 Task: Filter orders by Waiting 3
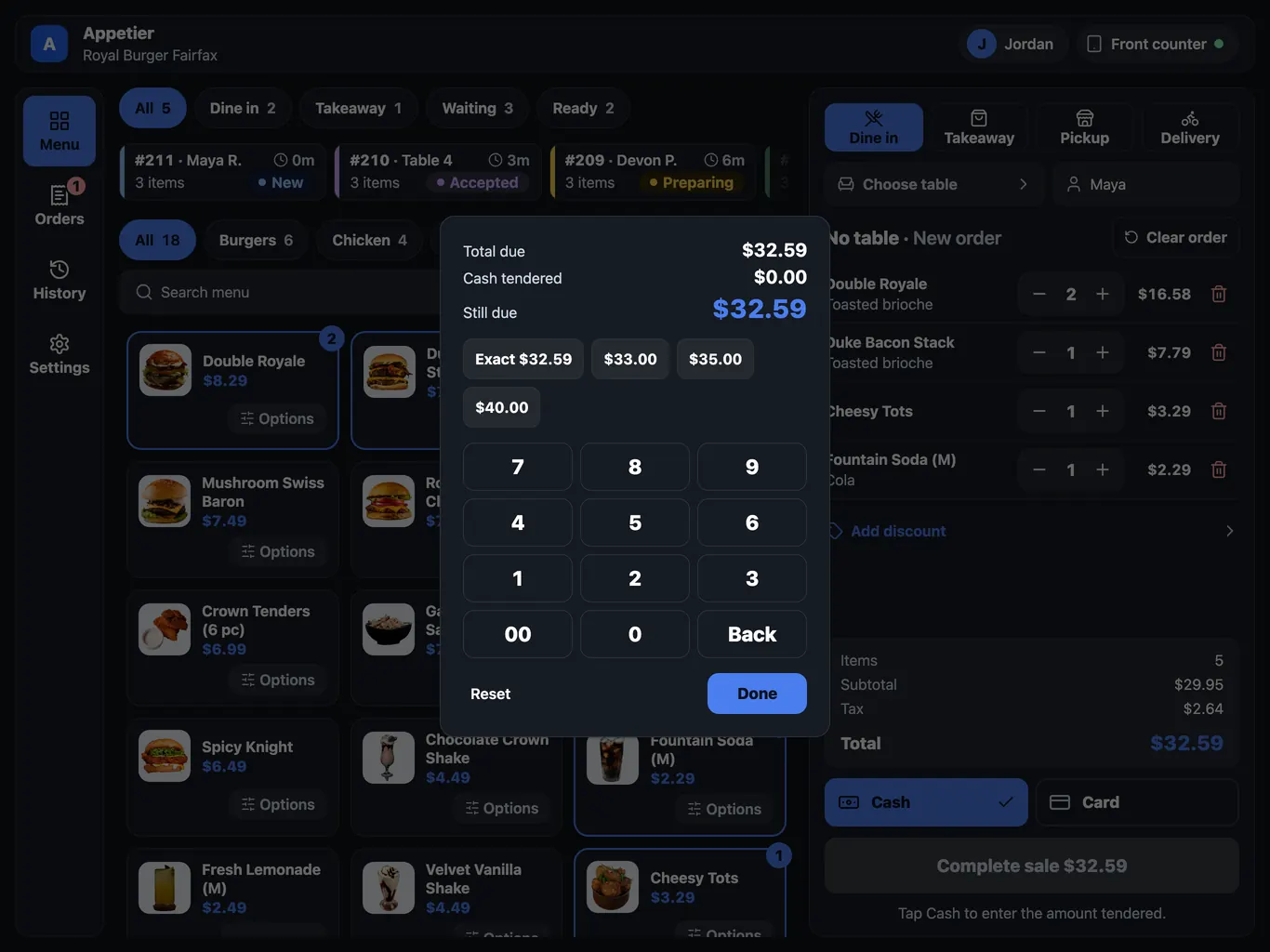(x=478, y=108)
